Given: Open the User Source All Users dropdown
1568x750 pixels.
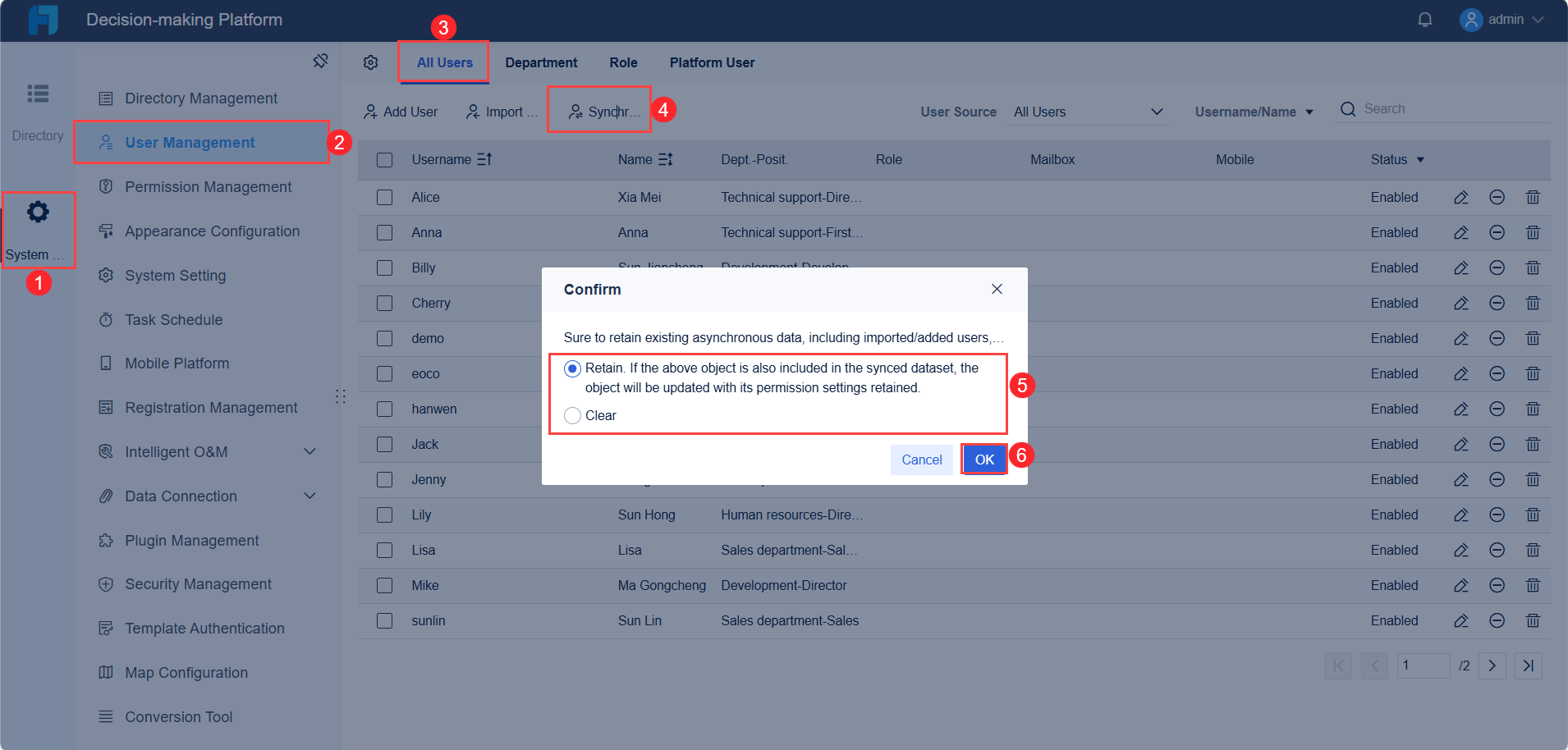Looking at the screenshot, I should pos(1088,112).
